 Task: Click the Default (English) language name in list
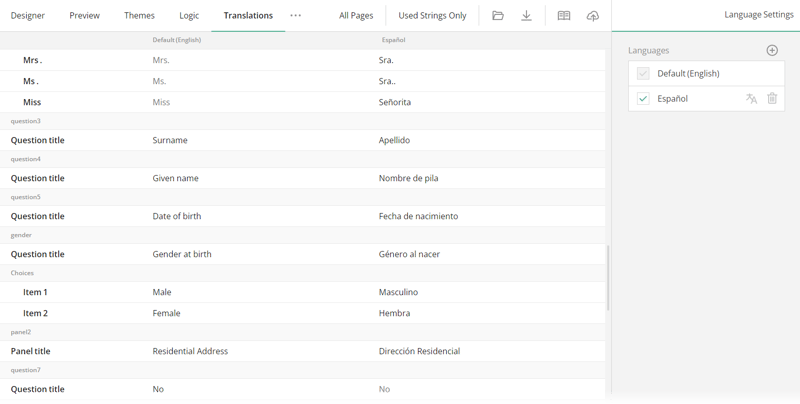[x=688, y=73]
